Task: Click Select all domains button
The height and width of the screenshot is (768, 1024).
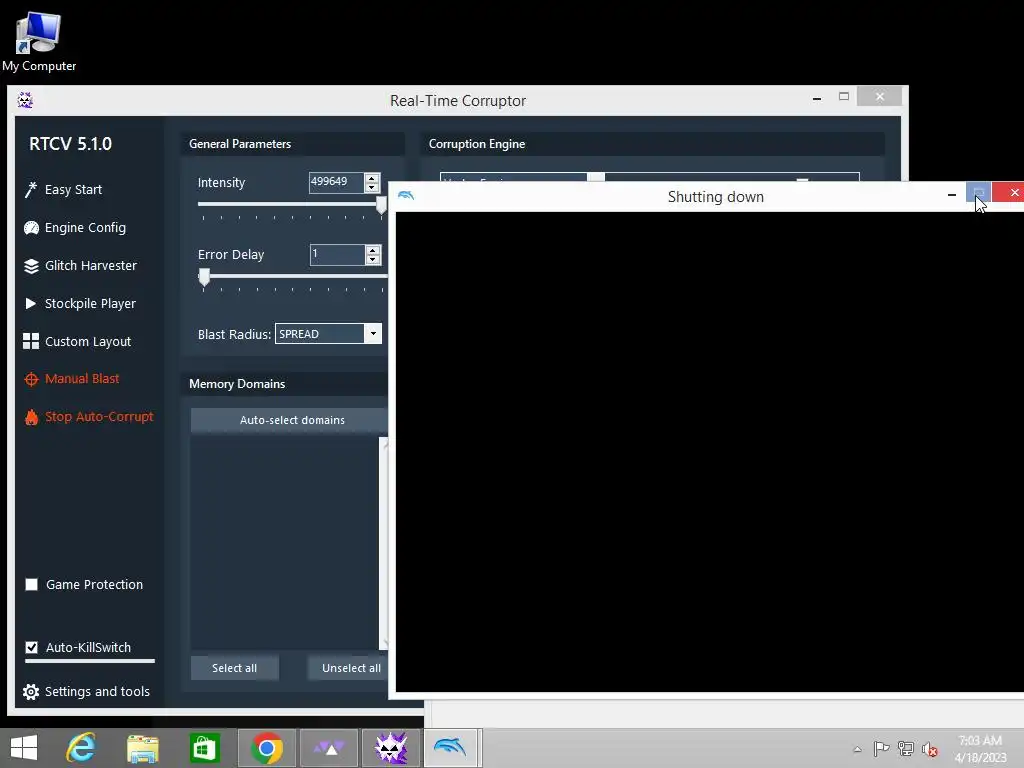Action: 234,668
